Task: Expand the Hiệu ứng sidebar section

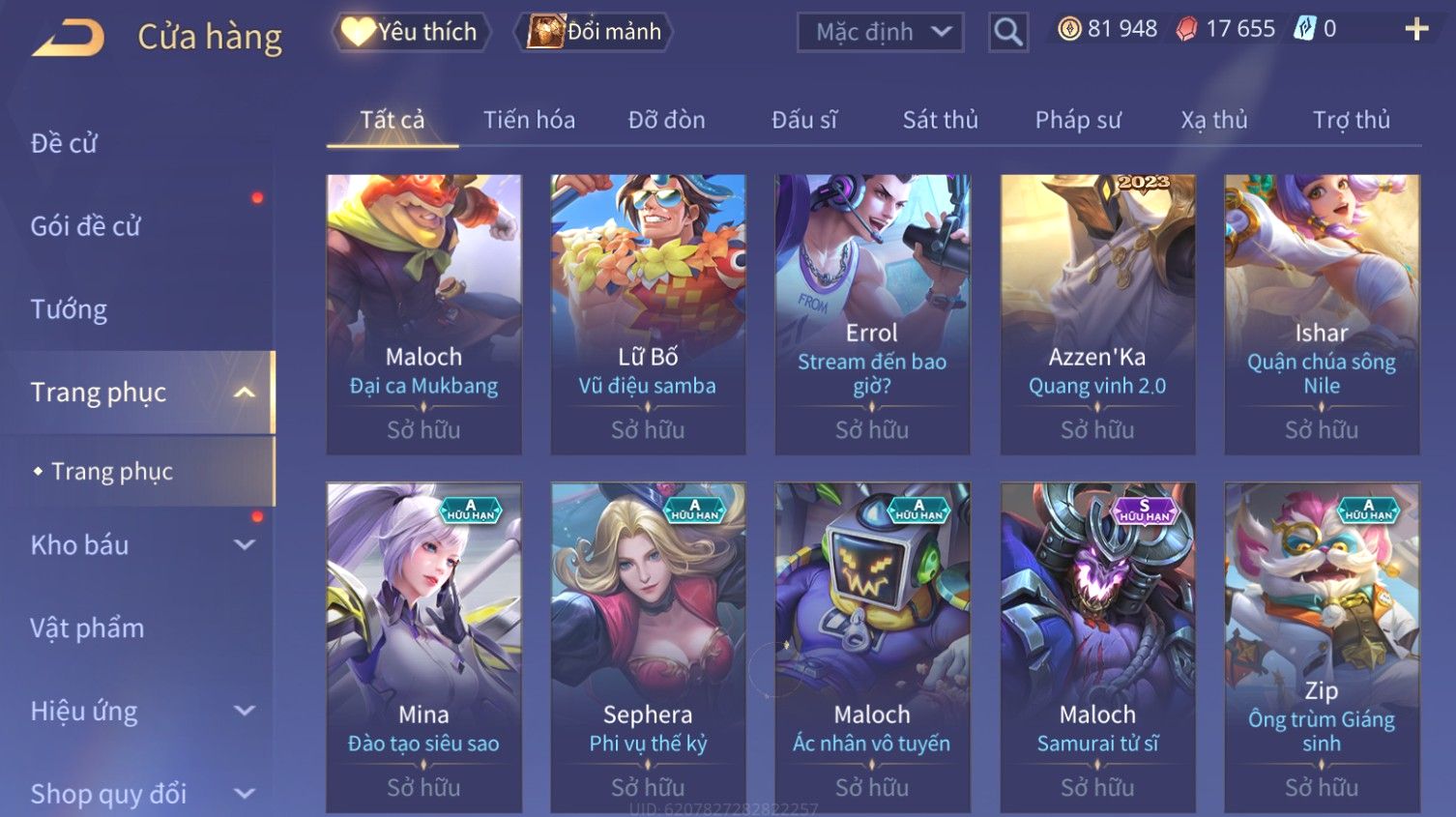Action: pos(245,712)
